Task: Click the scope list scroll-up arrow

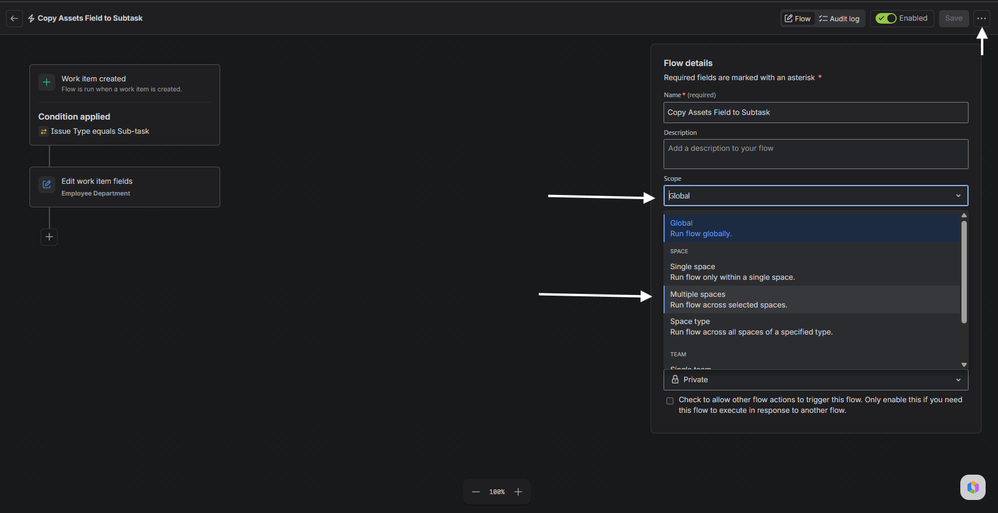Action: pyautogui.click(x=964, y=216)
